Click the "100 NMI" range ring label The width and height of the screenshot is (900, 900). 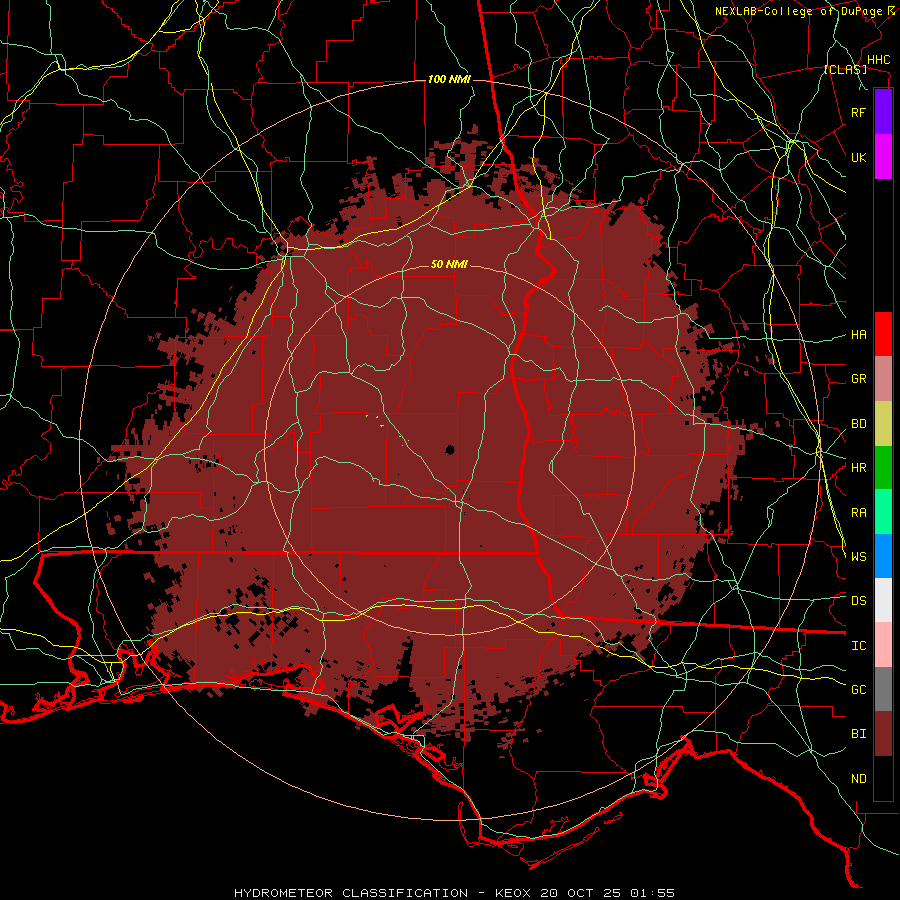click(x=449, y=79)
